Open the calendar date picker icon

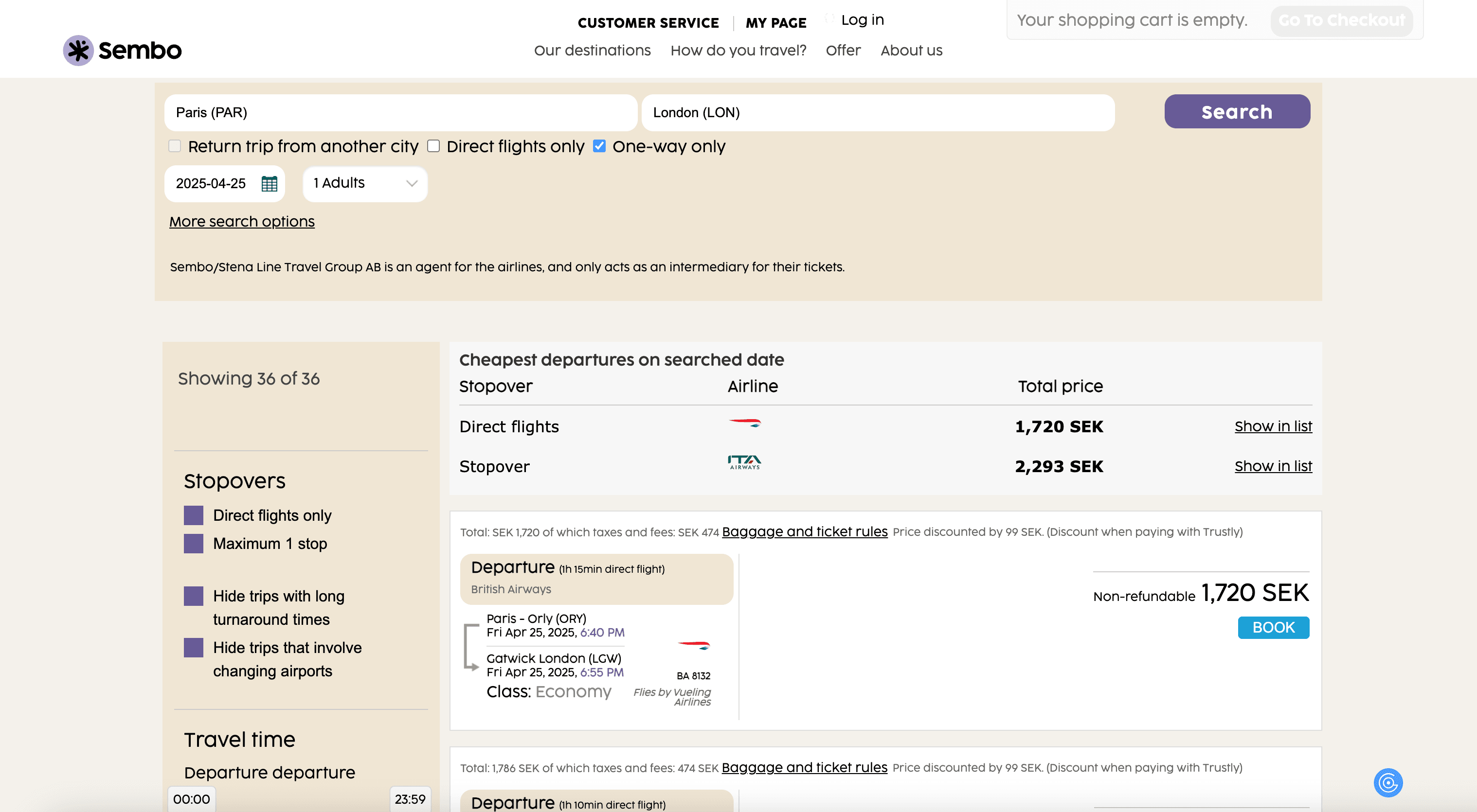click(x=269, y=183)
